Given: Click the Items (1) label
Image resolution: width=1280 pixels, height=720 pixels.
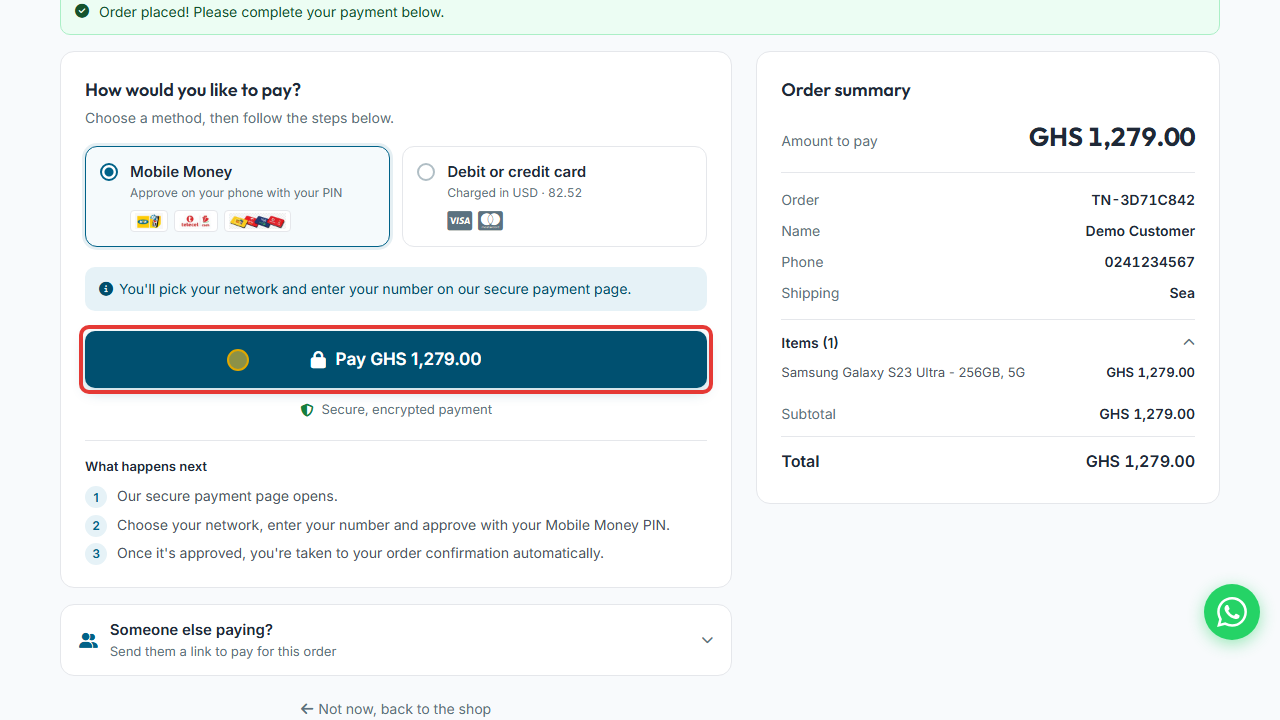Looking at the screenshot, I should click(x=810, y=343).
